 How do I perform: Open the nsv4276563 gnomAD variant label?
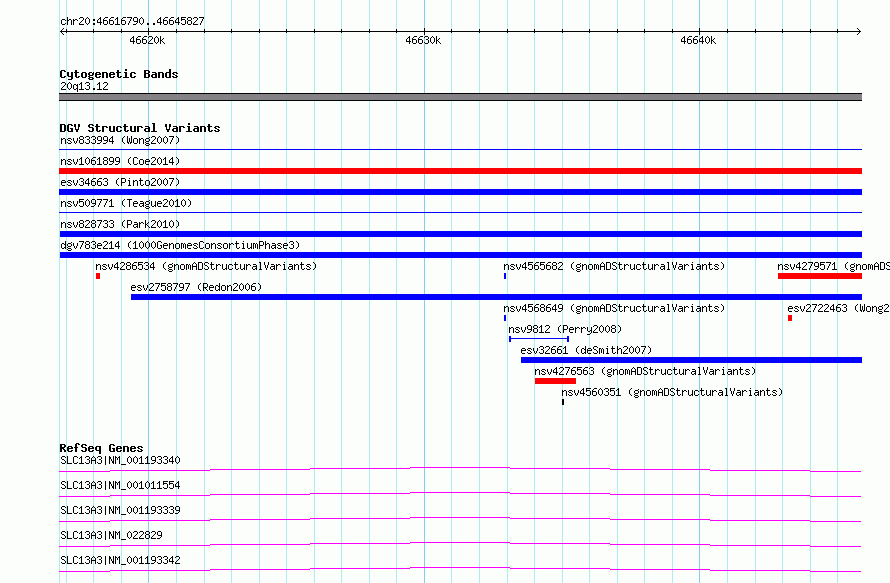tap(645, 371)
